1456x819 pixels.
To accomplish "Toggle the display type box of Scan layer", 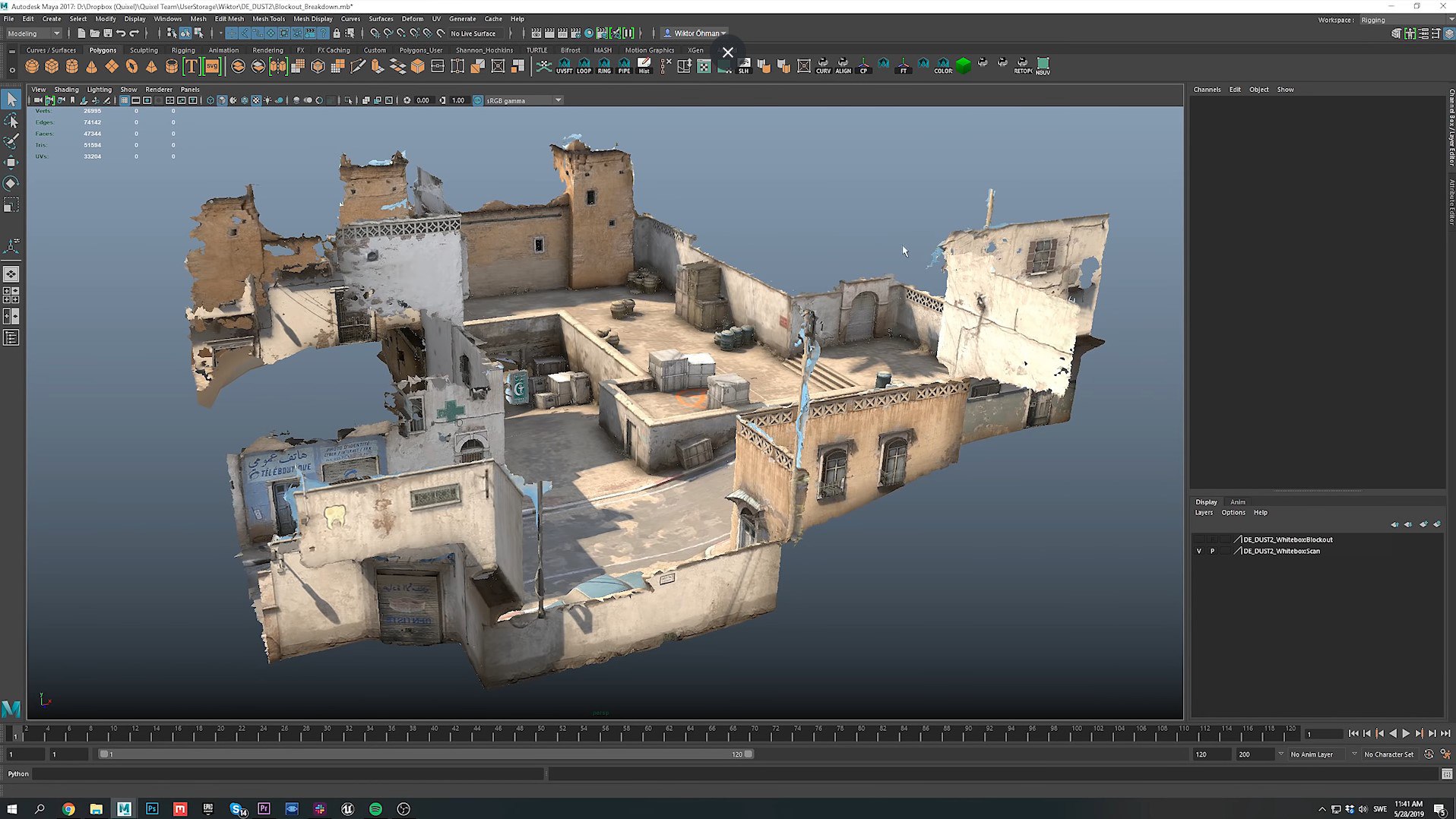I will pos(1225,551).
